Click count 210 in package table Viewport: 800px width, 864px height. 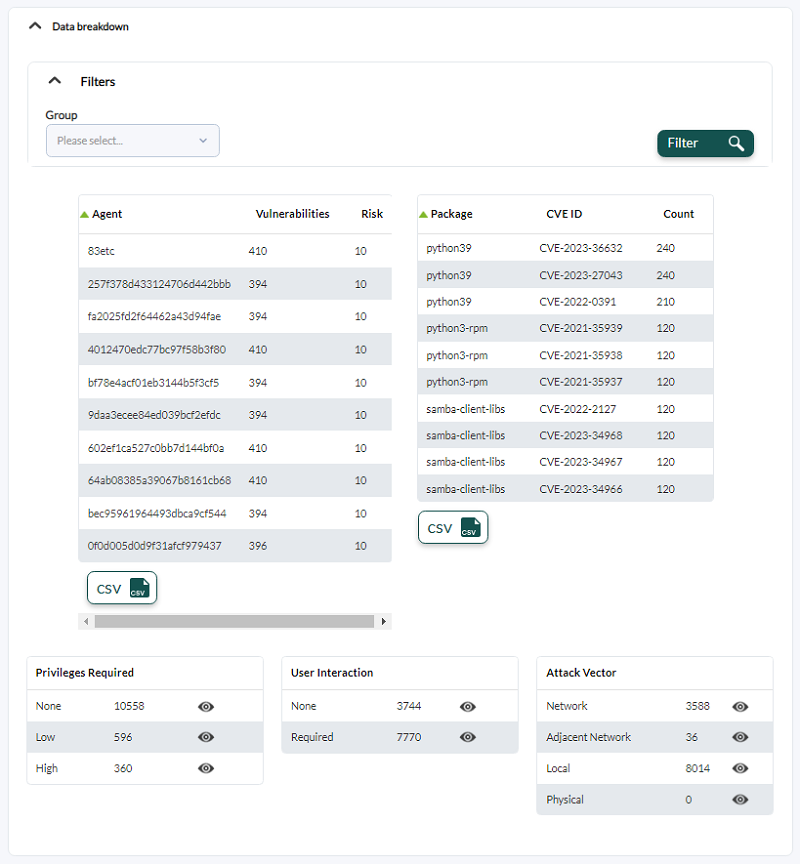666,302
